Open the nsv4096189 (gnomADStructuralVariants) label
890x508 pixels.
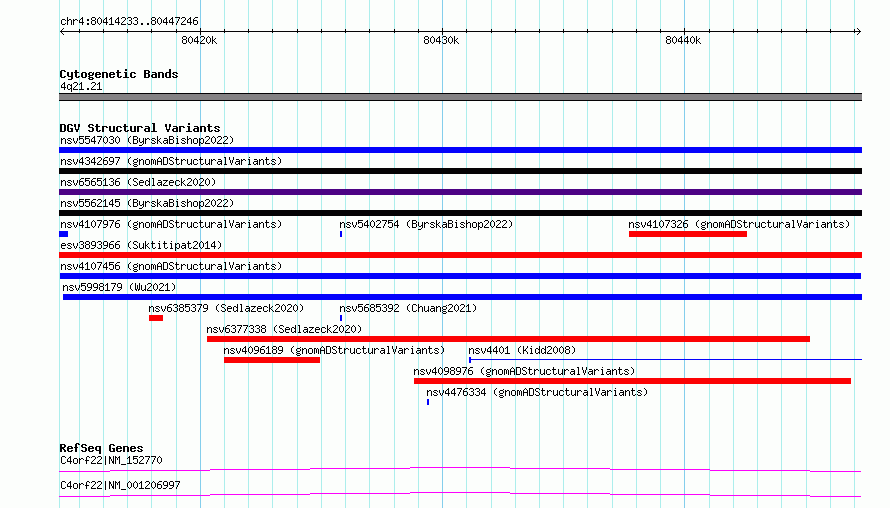pyautogui.click(x=334, y=350)
